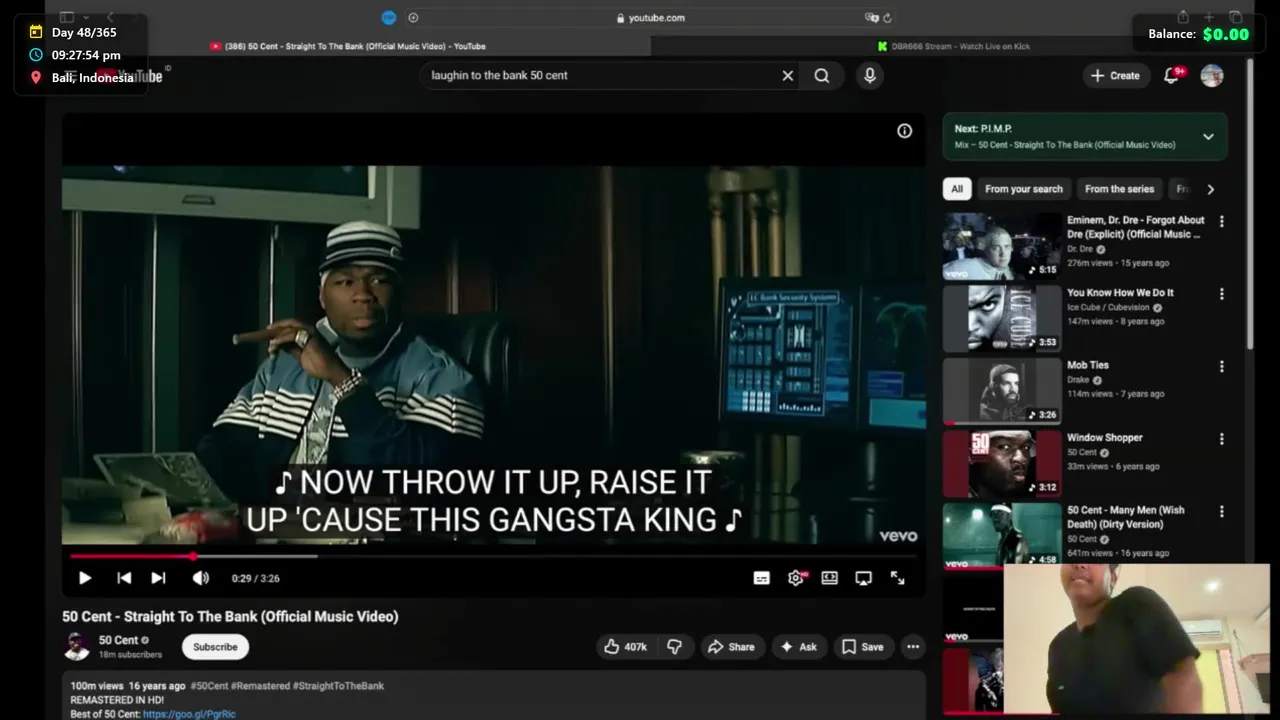Open the goo.gl/PgrRic link in the description
Viewport: 1280px width, 720px height.
pyautogui.click(x=189, y=714)
